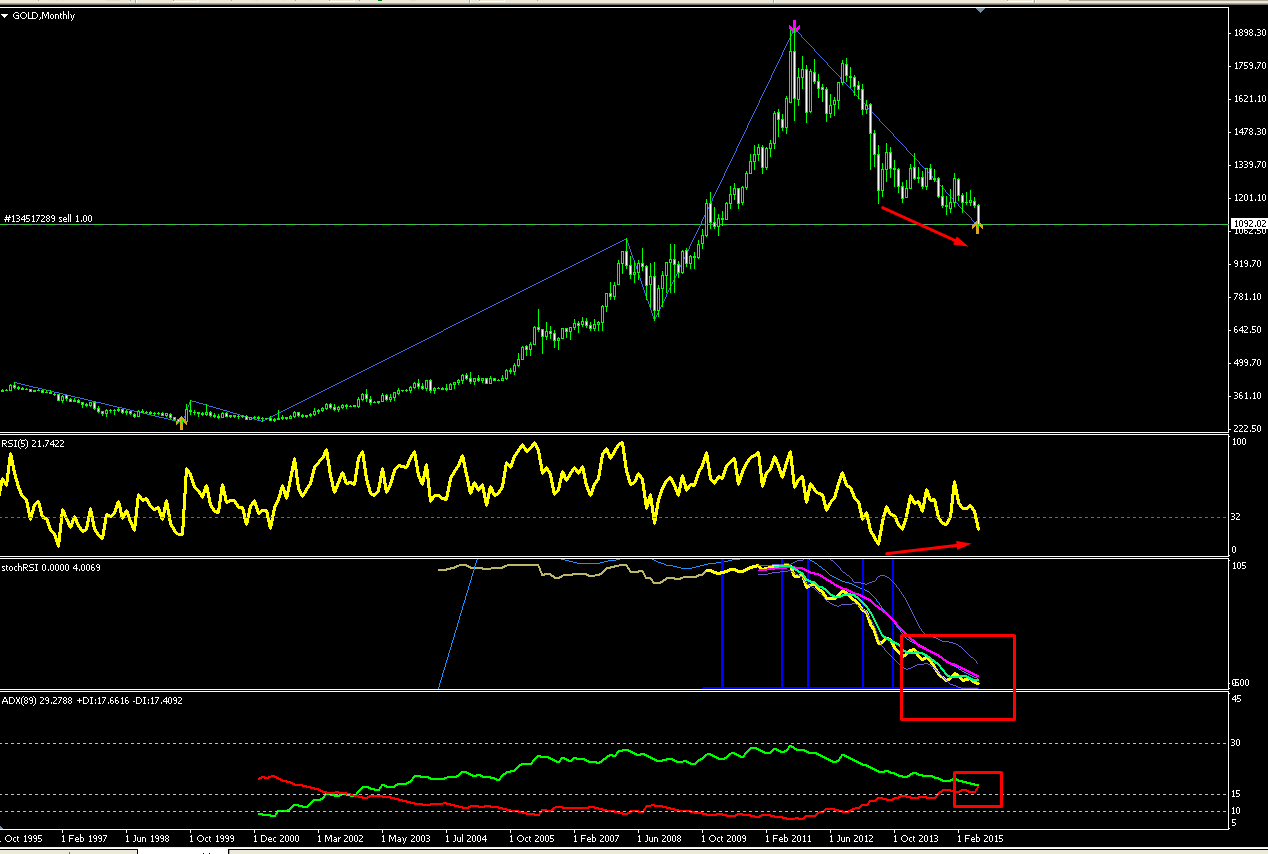
Task: Click the chart shift triangle on top edge
Action: 981,10
